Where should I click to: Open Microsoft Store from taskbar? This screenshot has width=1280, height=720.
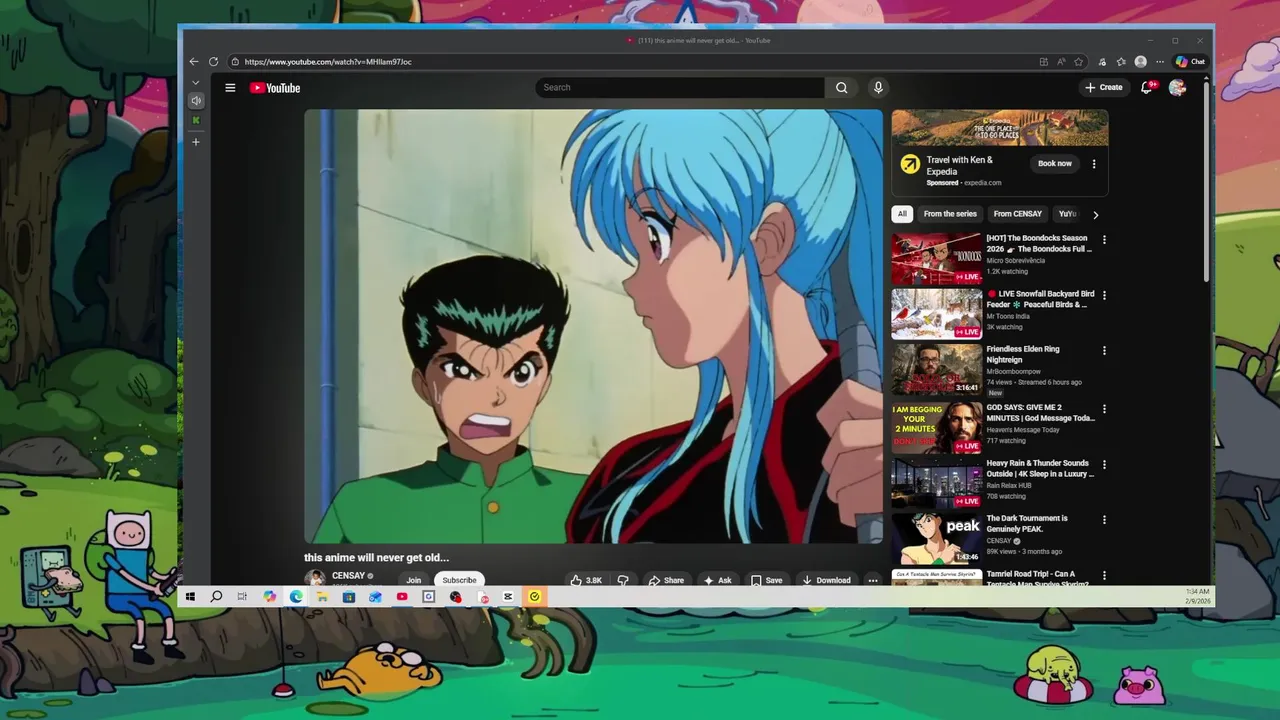[x=348, y=597]
